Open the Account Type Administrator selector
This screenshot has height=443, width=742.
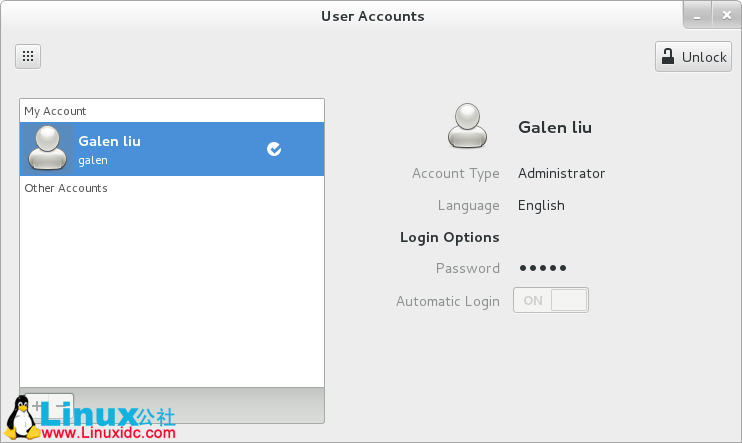point(561,173)
